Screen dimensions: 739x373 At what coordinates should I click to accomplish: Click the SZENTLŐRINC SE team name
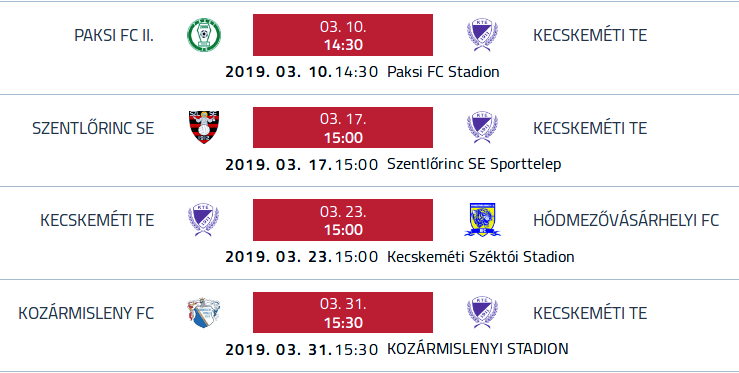(x=93, y=128)
